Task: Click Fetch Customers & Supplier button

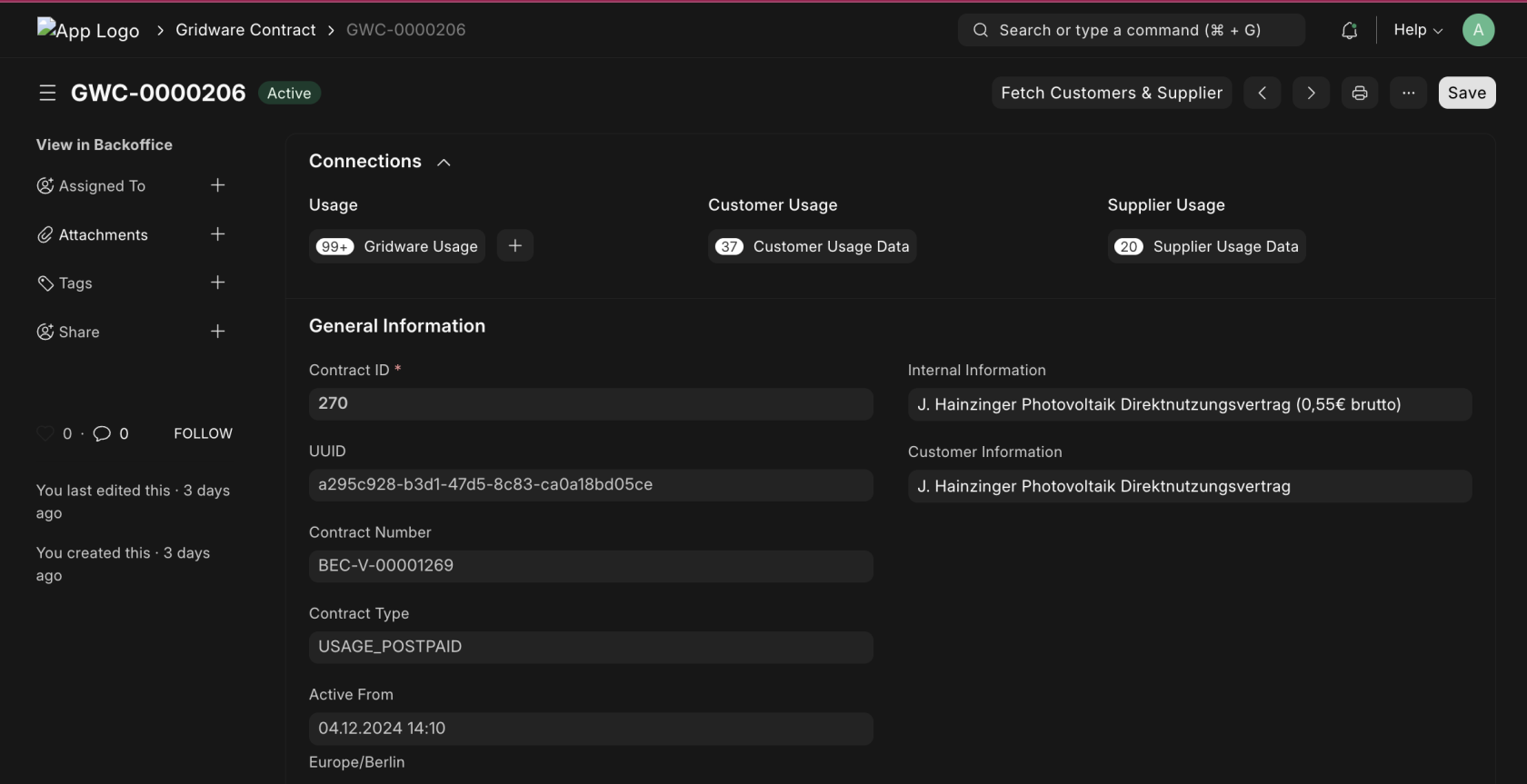Action: point(1112,93)
